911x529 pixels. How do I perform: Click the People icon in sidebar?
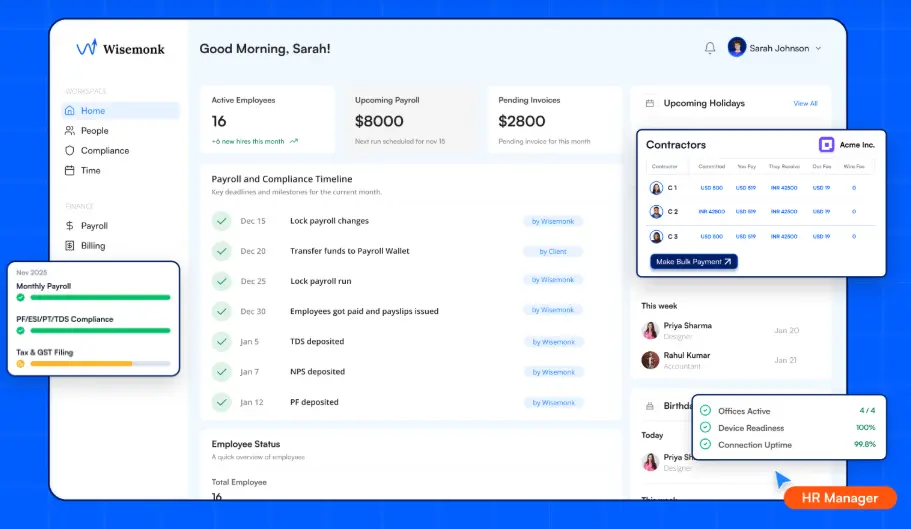tap(70, 131)
